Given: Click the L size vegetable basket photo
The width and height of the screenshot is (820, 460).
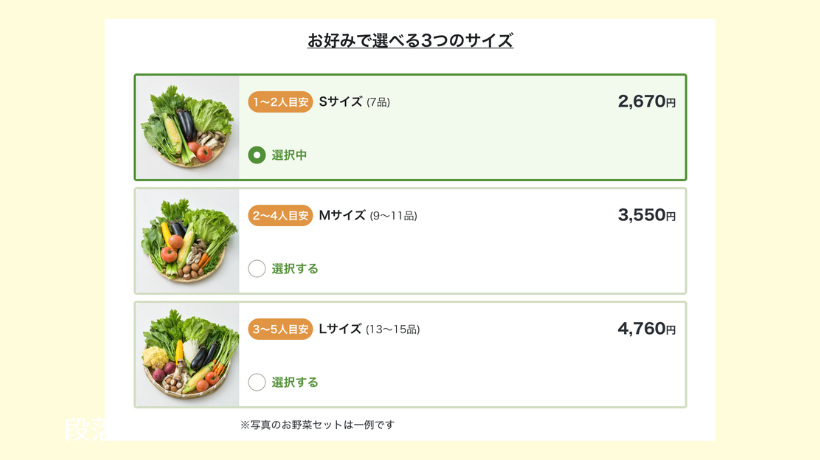Looking at the screenshot, I should click(188, 354).
